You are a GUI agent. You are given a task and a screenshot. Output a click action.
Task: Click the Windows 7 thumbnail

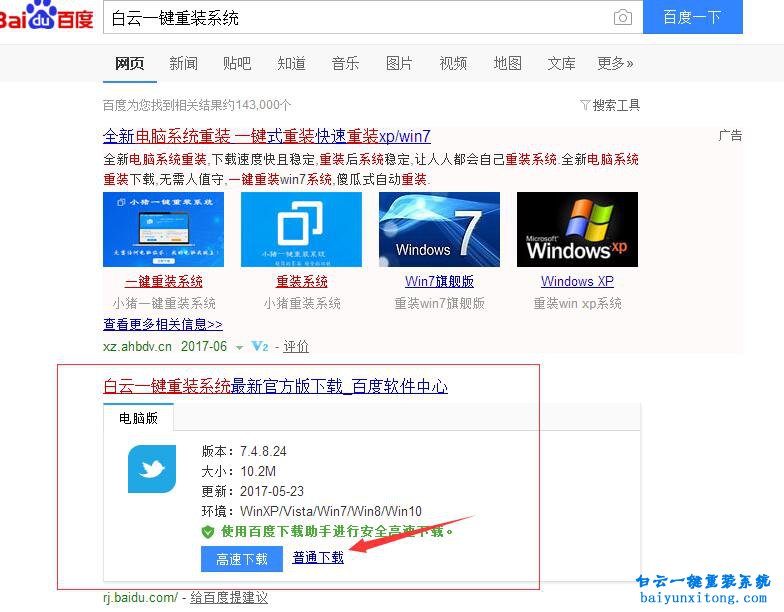click(x=440, y=230)
